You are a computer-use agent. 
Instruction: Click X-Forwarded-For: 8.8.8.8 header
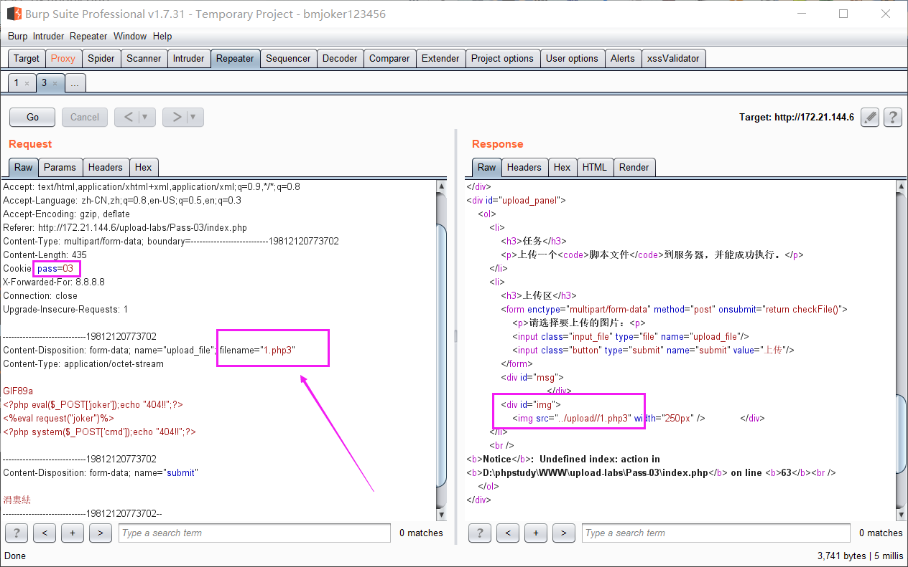click(x=54, y=282)
